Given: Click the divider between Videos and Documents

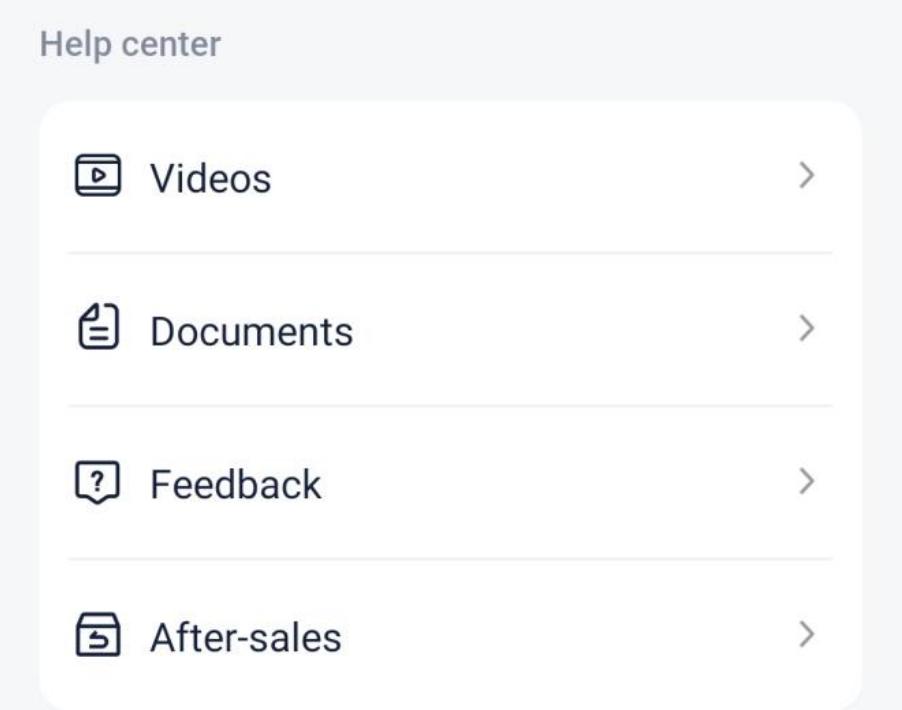Looking at the screenshot, I should pyautogui.click(x=450, y=253).
